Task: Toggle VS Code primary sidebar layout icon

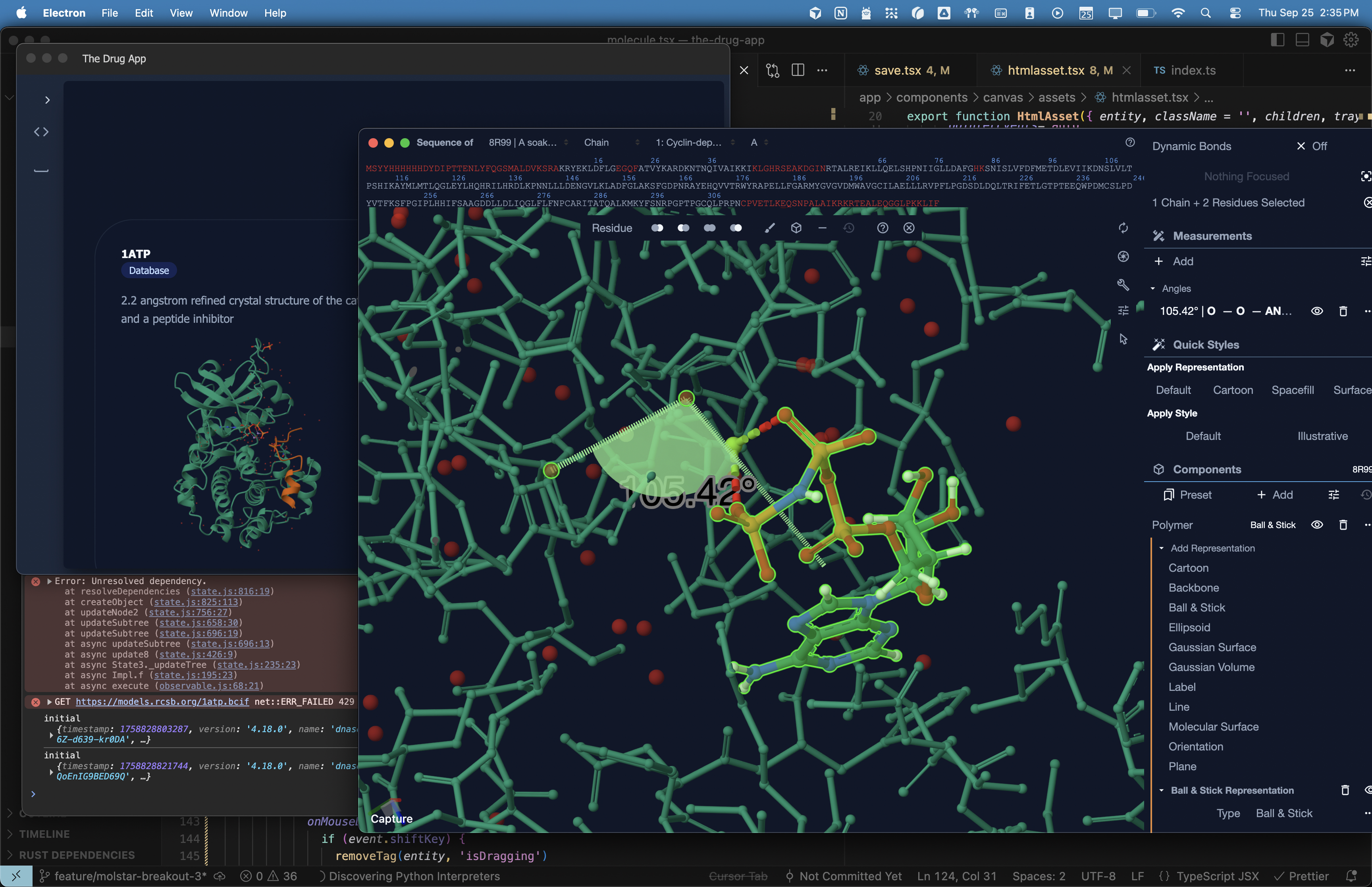Action: [1277, 40]
